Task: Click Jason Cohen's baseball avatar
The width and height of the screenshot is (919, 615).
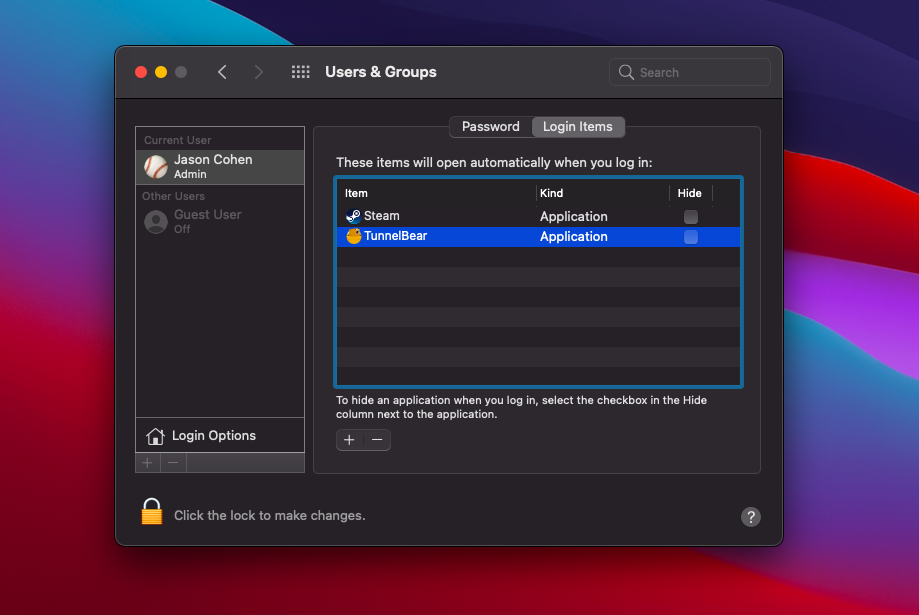Action: [x=156, y=167]
